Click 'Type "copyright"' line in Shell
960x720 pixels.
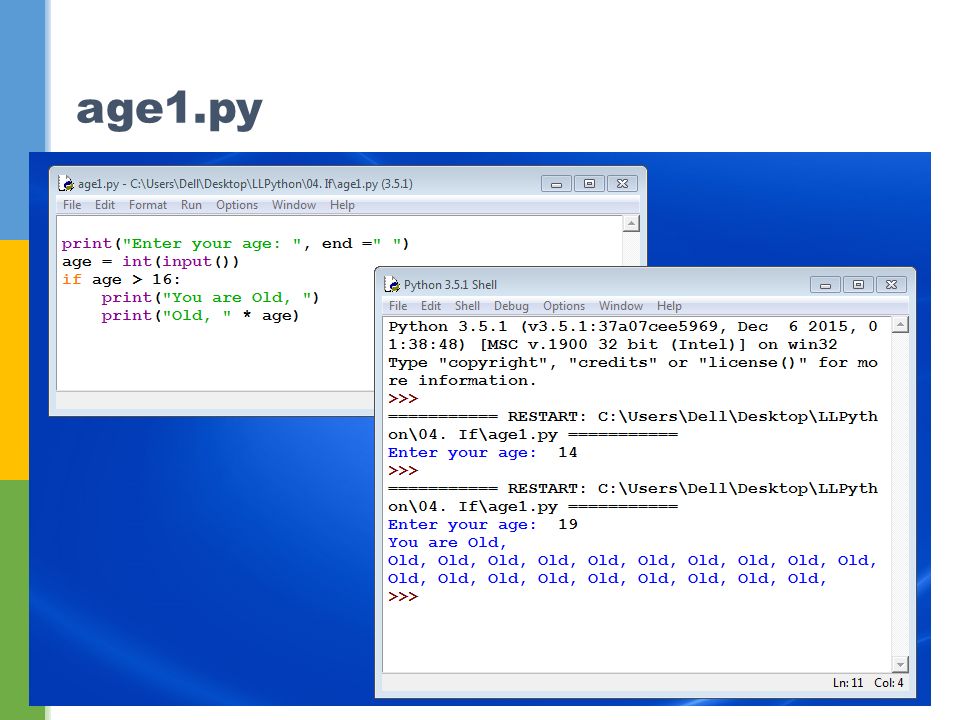tap(633, 372)
